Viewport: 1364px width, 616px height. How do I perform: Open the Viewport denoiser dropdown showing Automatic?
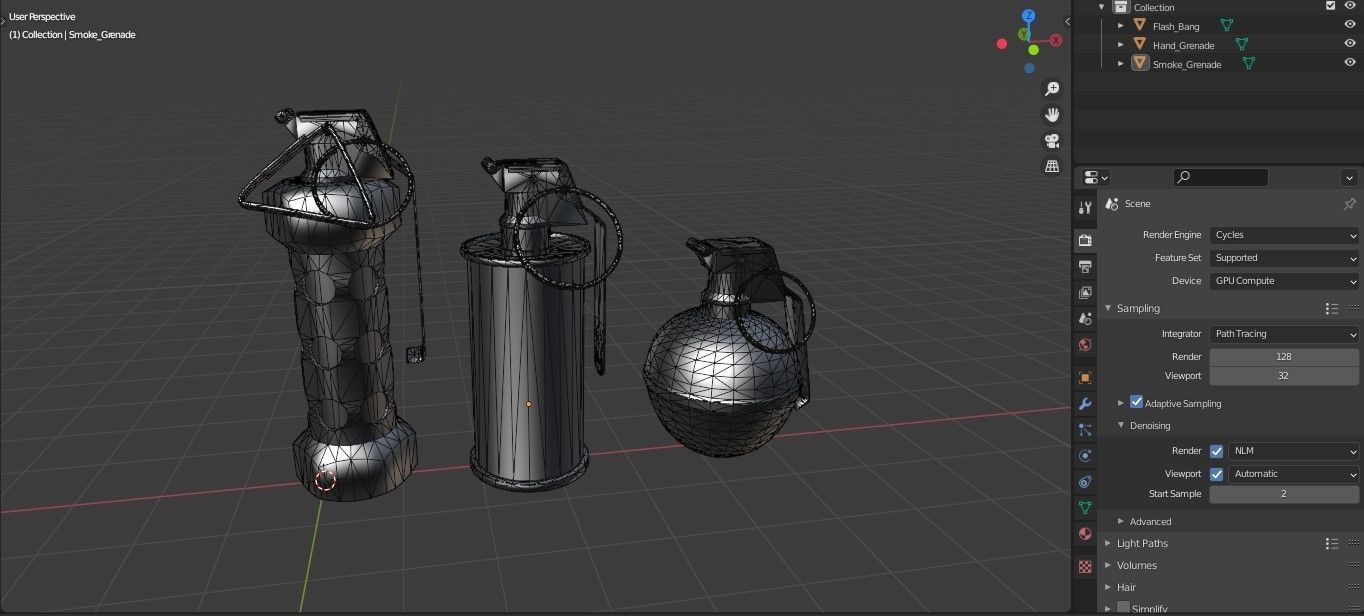click(1293, 474)
